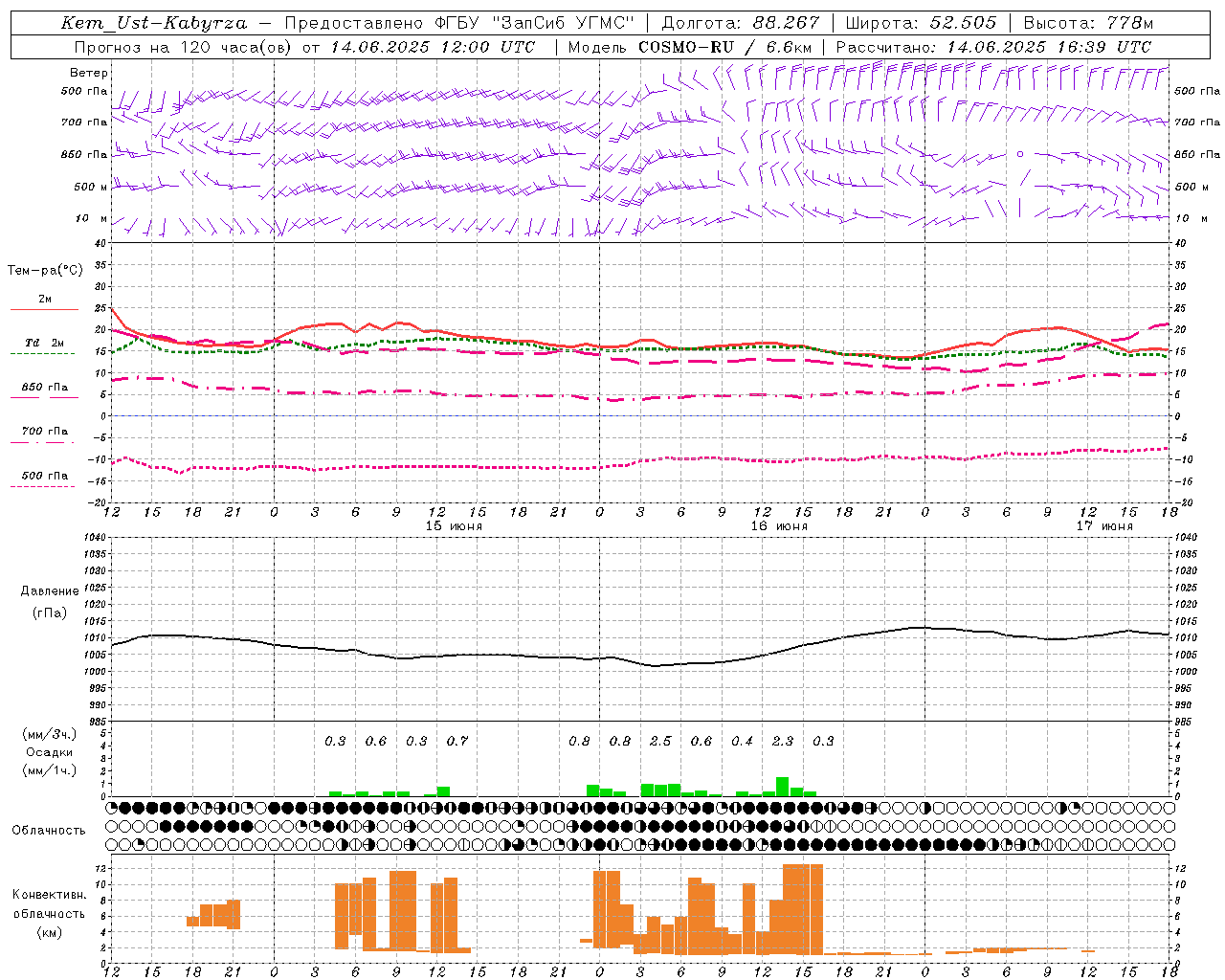Click '850 гПа' on right wind axis
Screen dimensions: 1225x980
[1197, 154]
